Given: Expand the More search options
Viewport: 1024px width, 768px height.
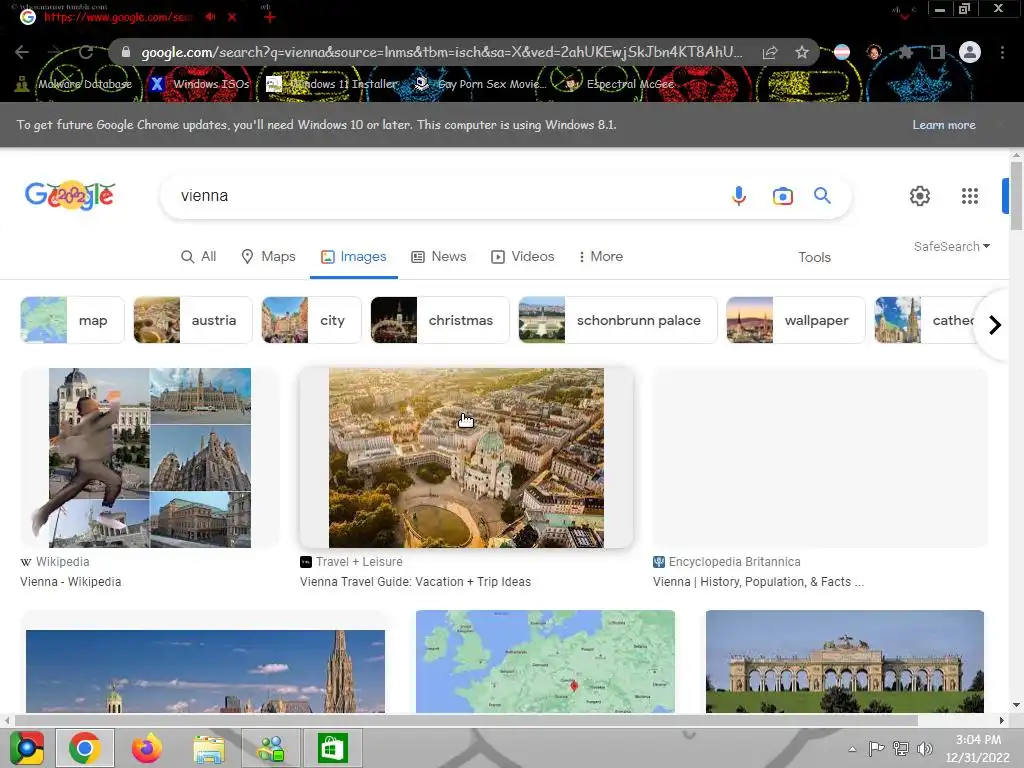Looking at the screenshot, I should 600,257.
